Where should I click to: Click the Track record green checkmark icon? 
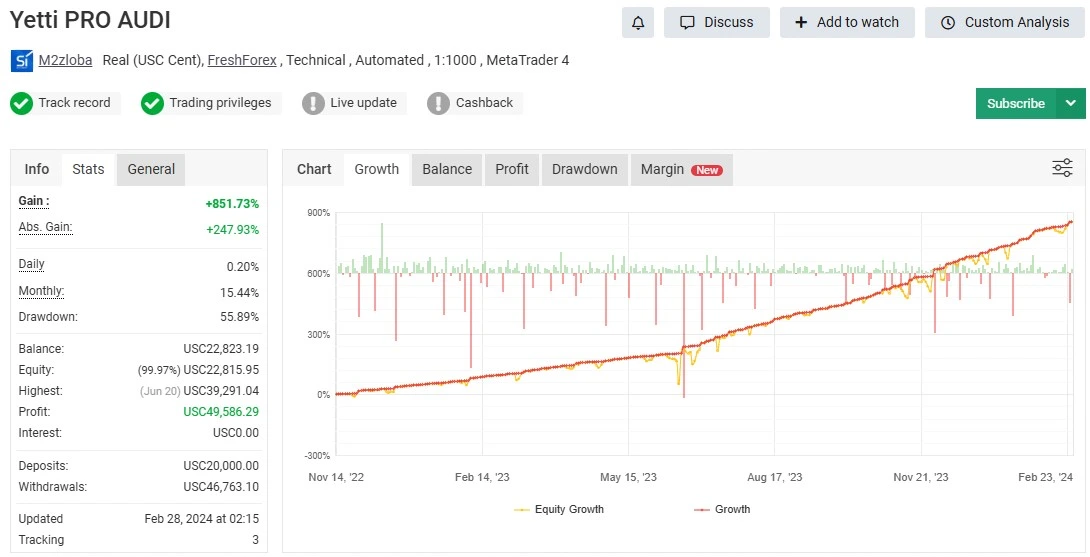22,103
